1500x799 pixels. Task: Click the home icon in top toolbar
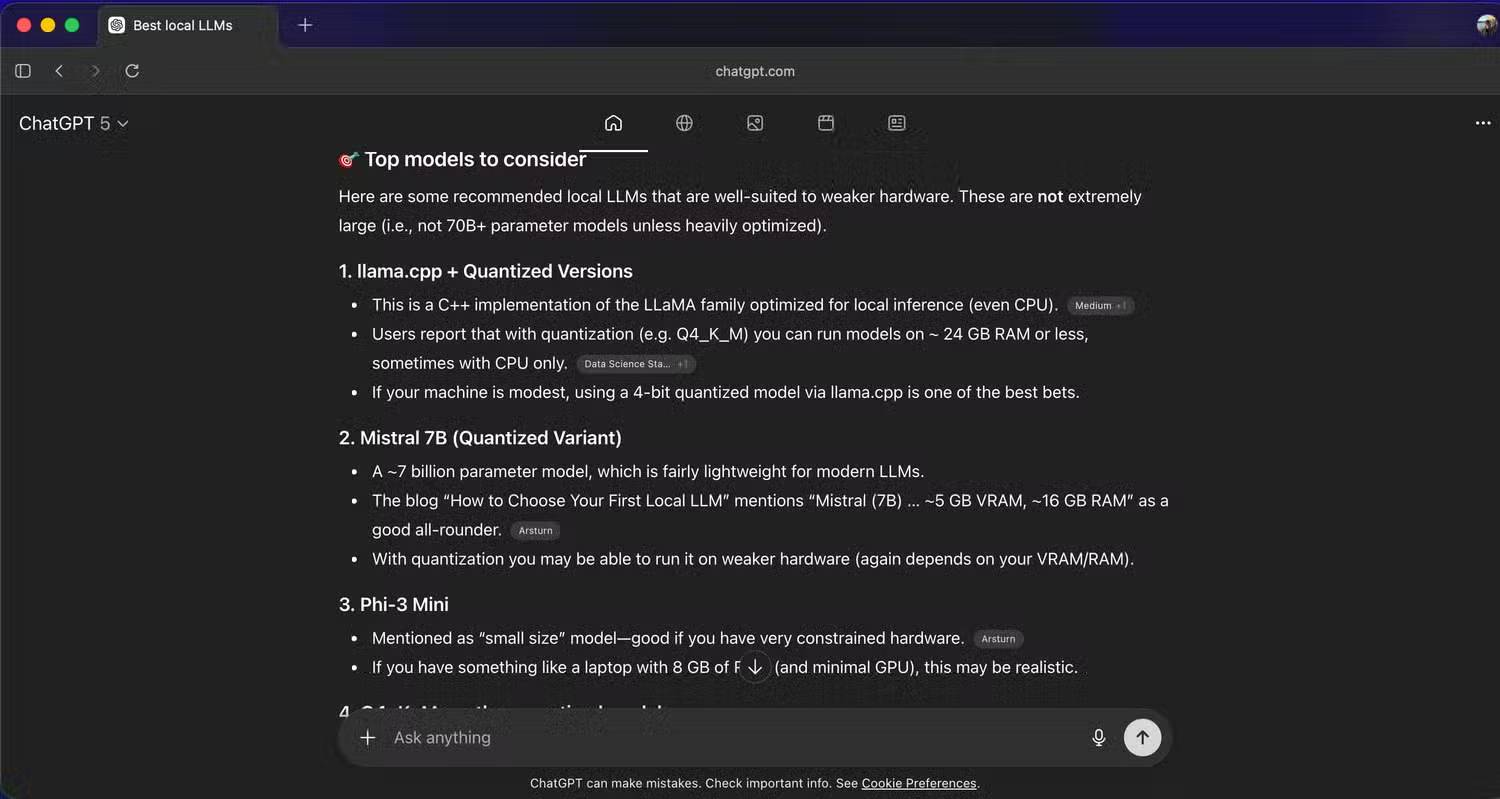coord(613,123)
